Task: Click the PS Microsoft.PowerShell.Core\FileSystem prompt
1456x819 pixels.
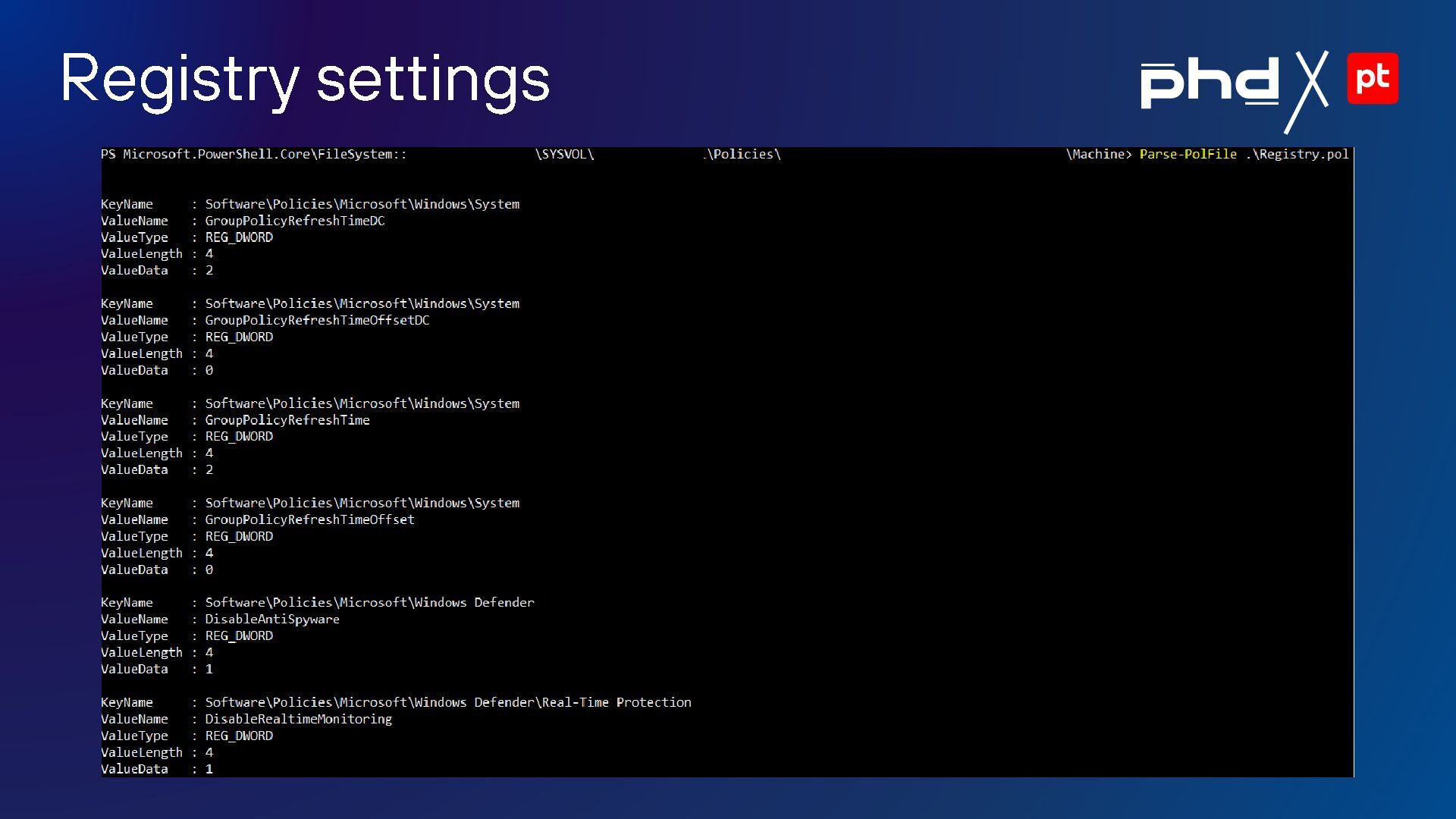Action: coord(253,155)
